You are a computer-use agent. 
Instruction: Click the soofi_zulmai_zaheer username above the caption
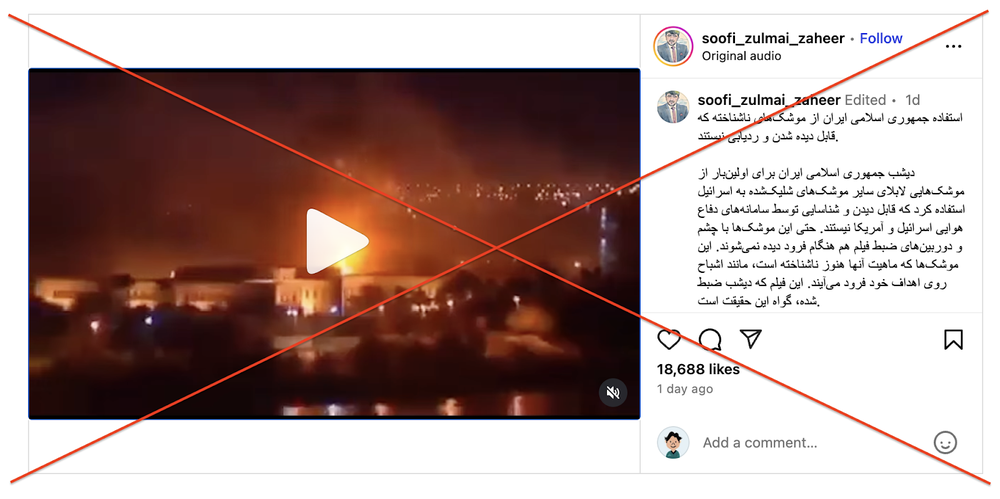click(x=769, y=100)
